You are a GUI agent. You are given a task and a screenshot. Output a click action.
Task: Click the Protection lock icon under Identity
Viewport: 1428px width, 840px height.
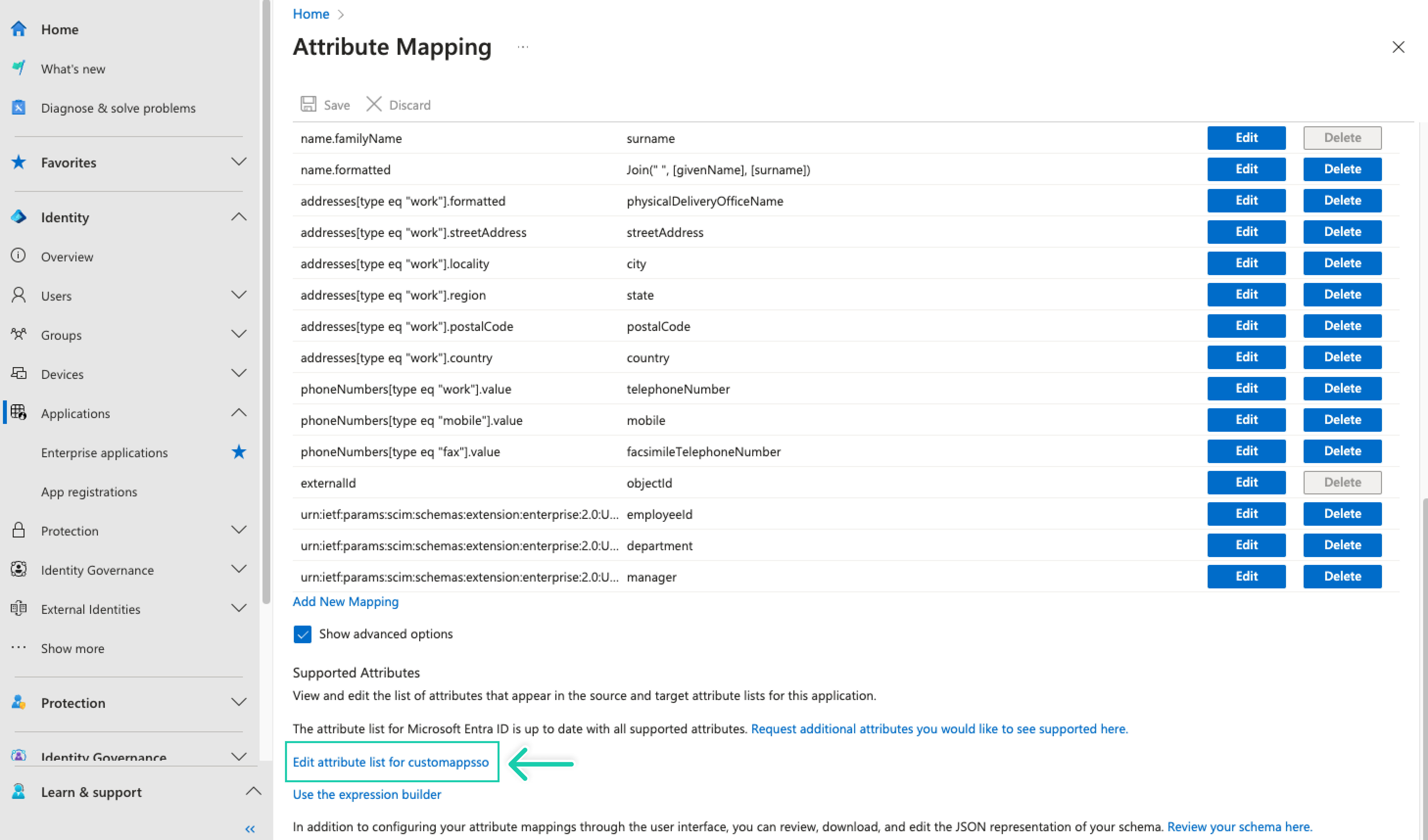tap(19, 530)
